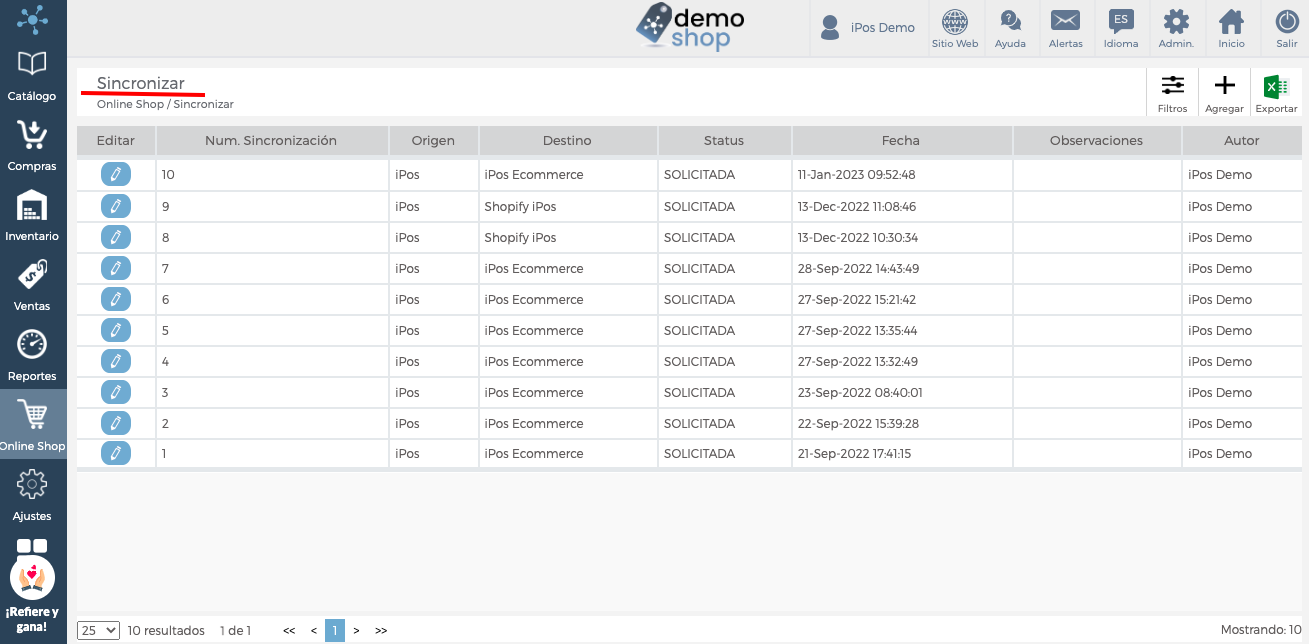Sort by Num. Sincronización column header
This screenshot has height=644, width=1309.
coord(271,141)
